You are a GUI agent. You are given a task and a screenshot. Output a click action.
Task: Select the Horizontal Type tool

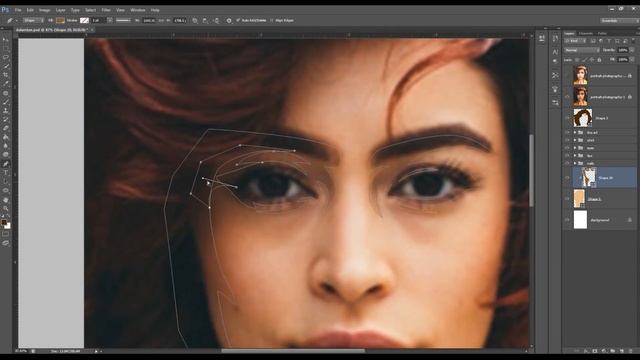pos(6,173)
